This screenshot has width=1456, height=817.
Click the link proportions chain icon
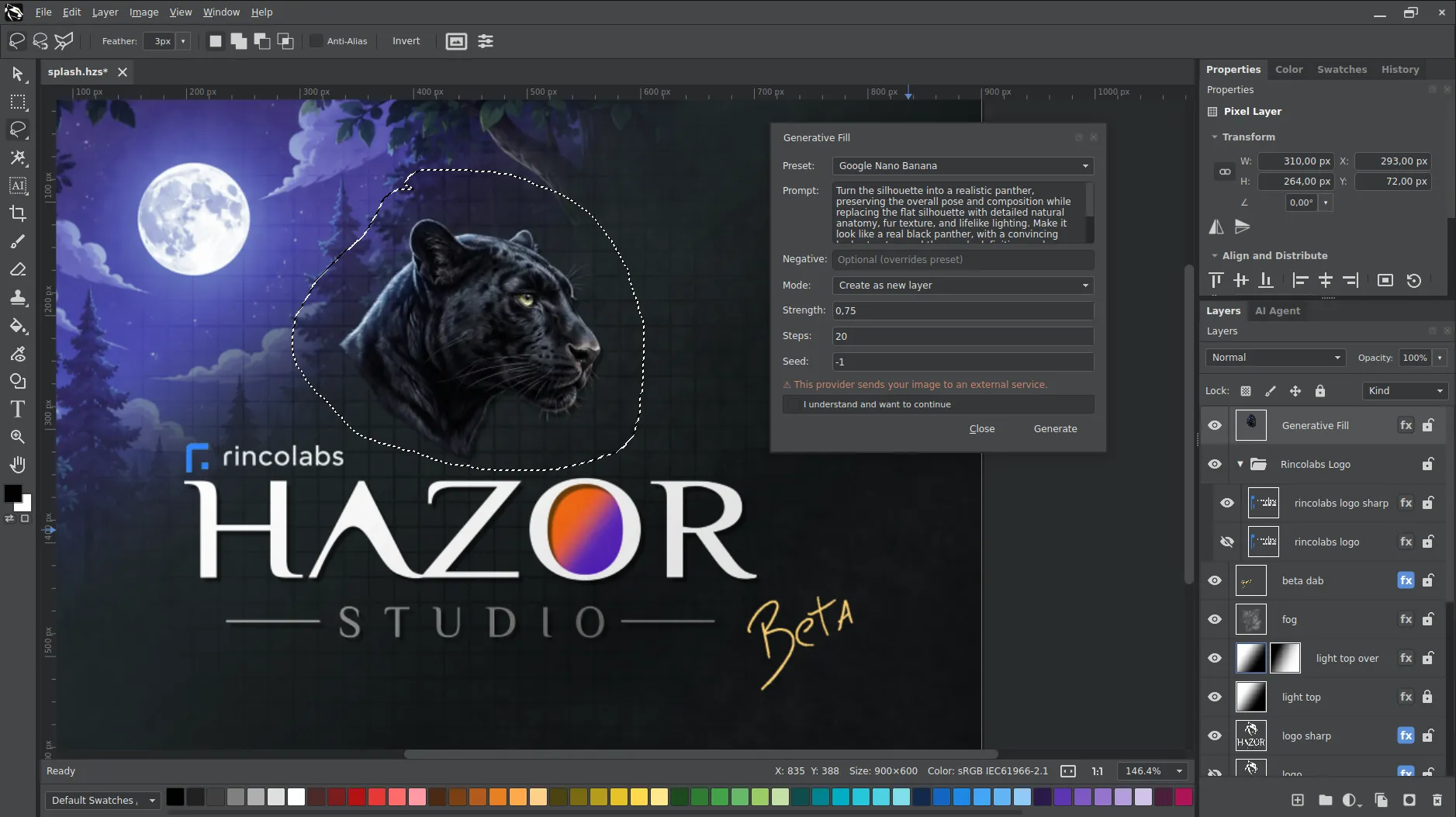(x=1225, y=171)
